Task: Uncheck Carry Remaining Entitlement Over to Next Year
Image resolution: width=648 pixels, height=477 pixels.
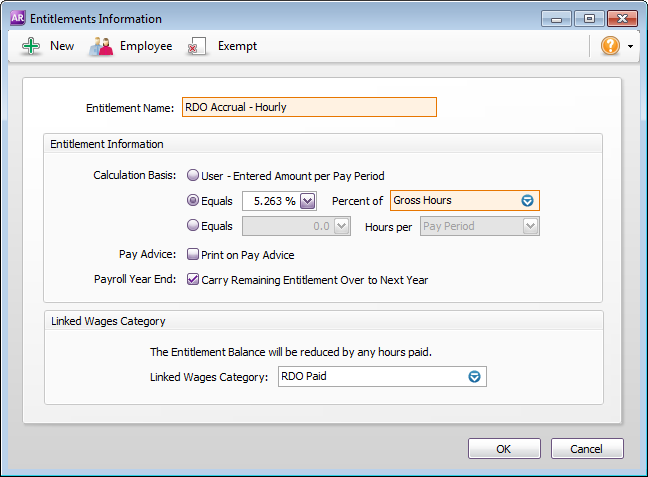Action: (193, 279)
